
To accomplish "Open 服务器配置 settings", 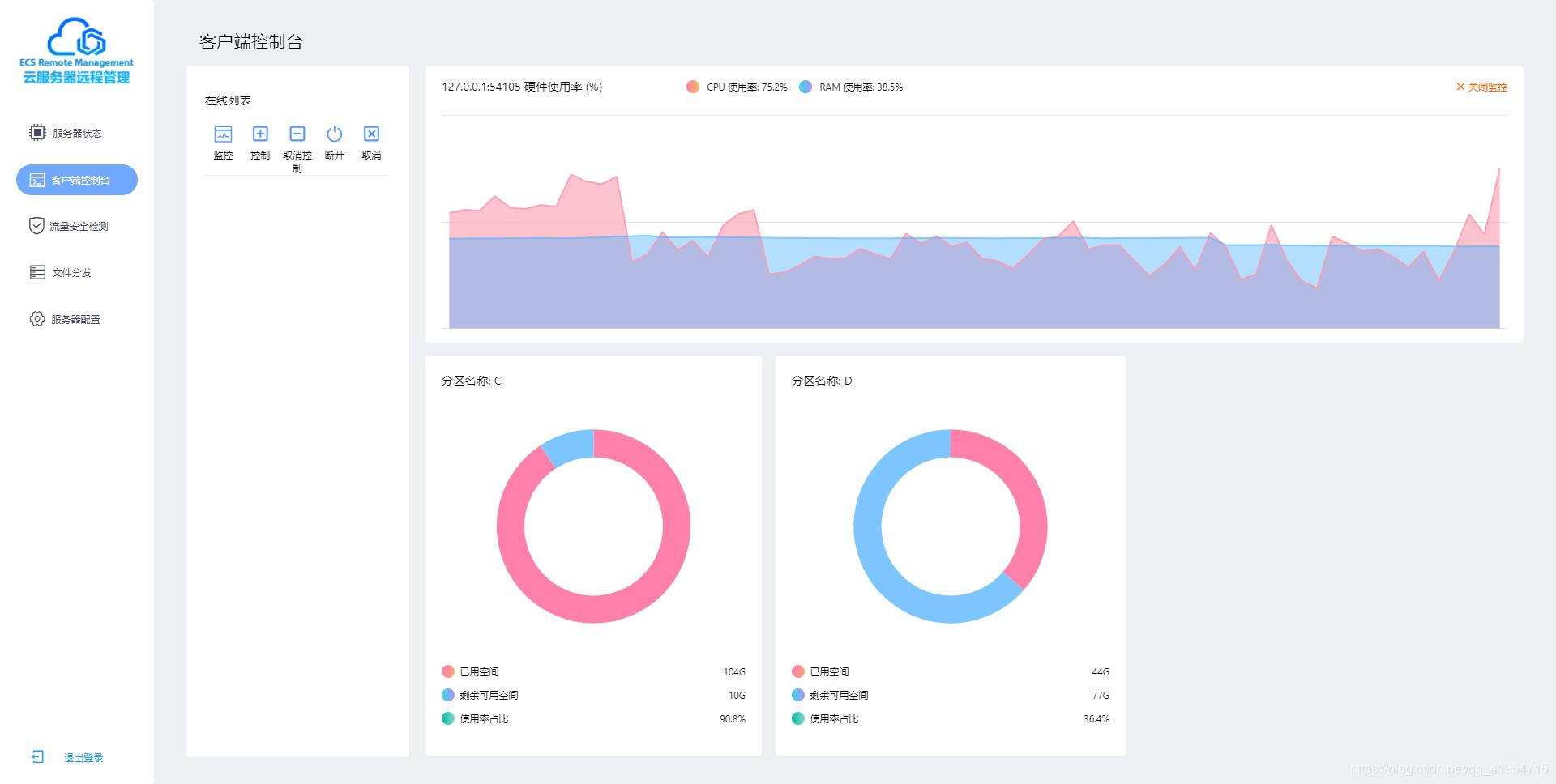I will (x=66, y=319).
